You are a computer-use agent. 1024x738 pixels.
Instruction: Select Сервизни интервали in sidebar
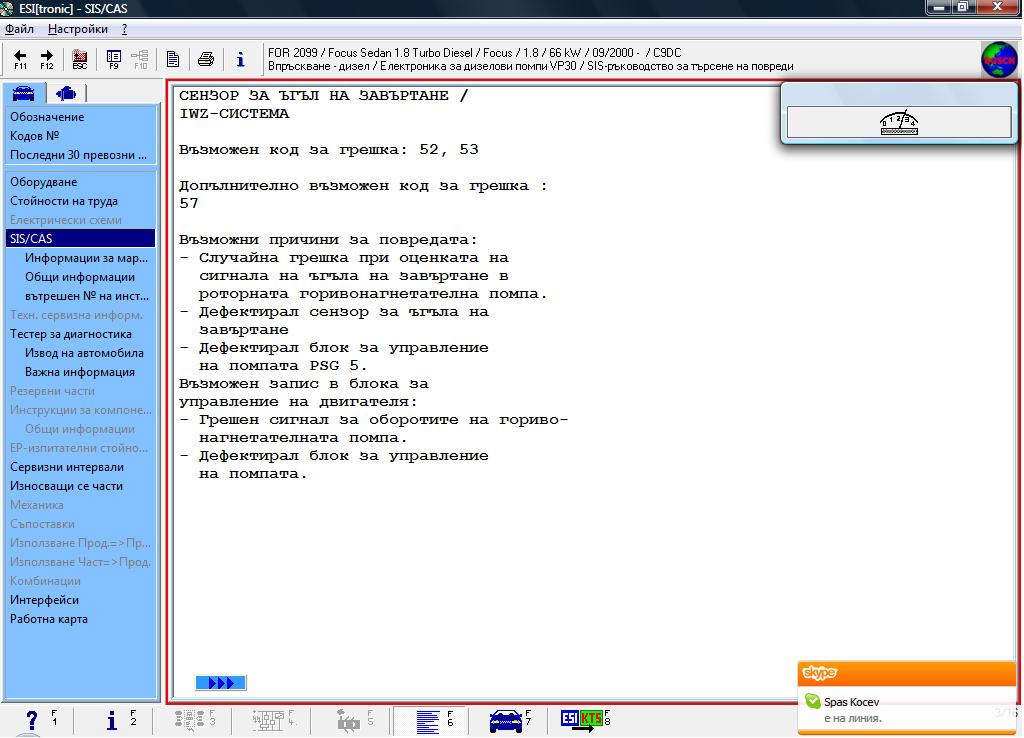pos(67,466)
